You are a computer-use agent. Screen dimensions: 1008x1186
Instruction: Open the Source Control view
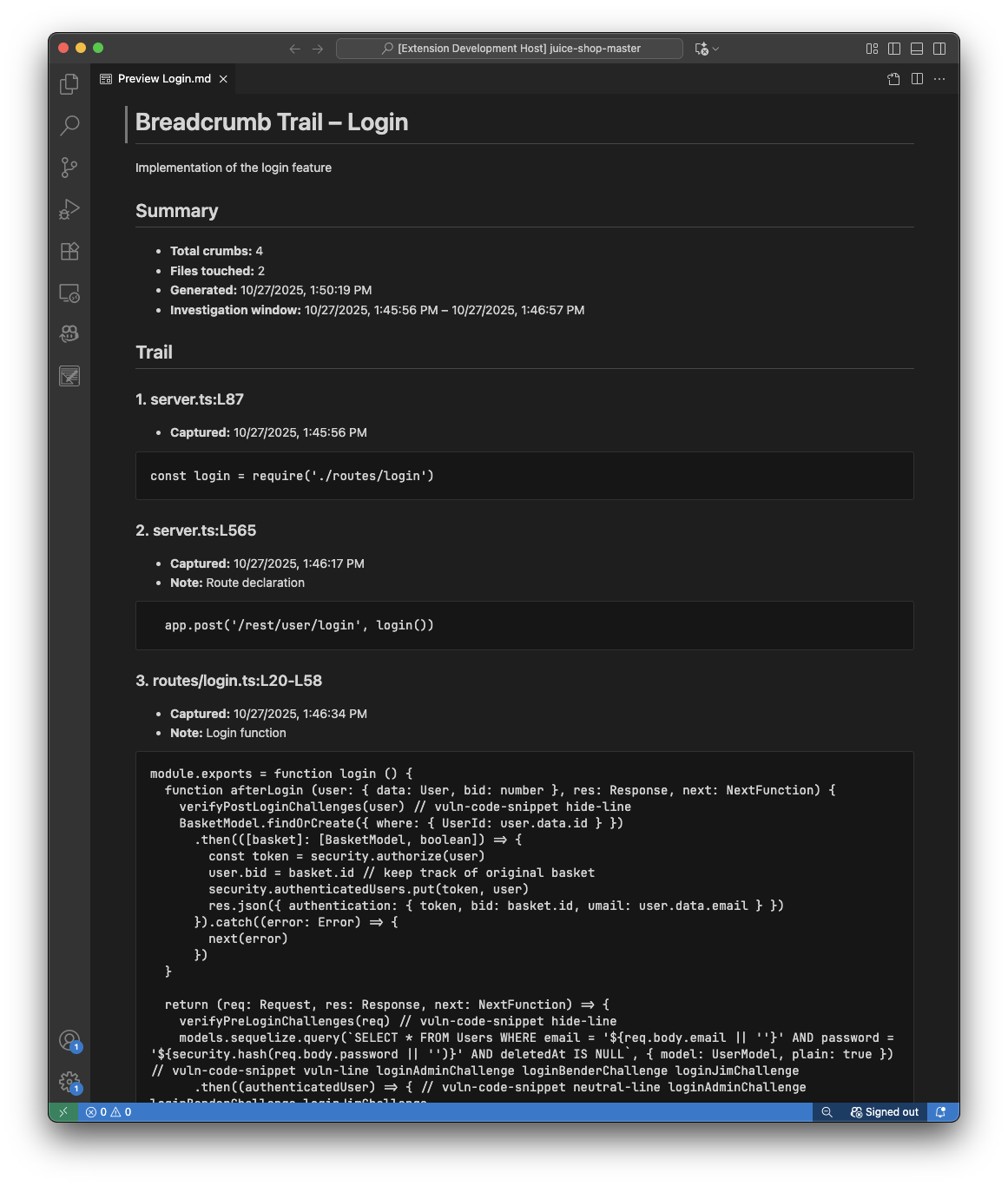point(69,167)
